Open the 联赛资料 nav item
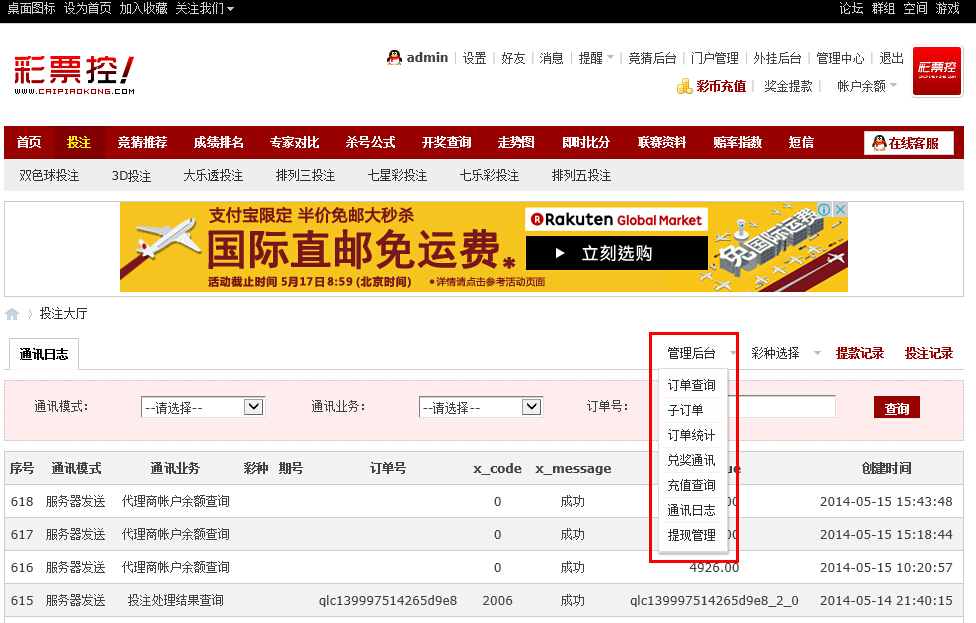976x623 pixels. pyautogui.click(x=662, y=143)
